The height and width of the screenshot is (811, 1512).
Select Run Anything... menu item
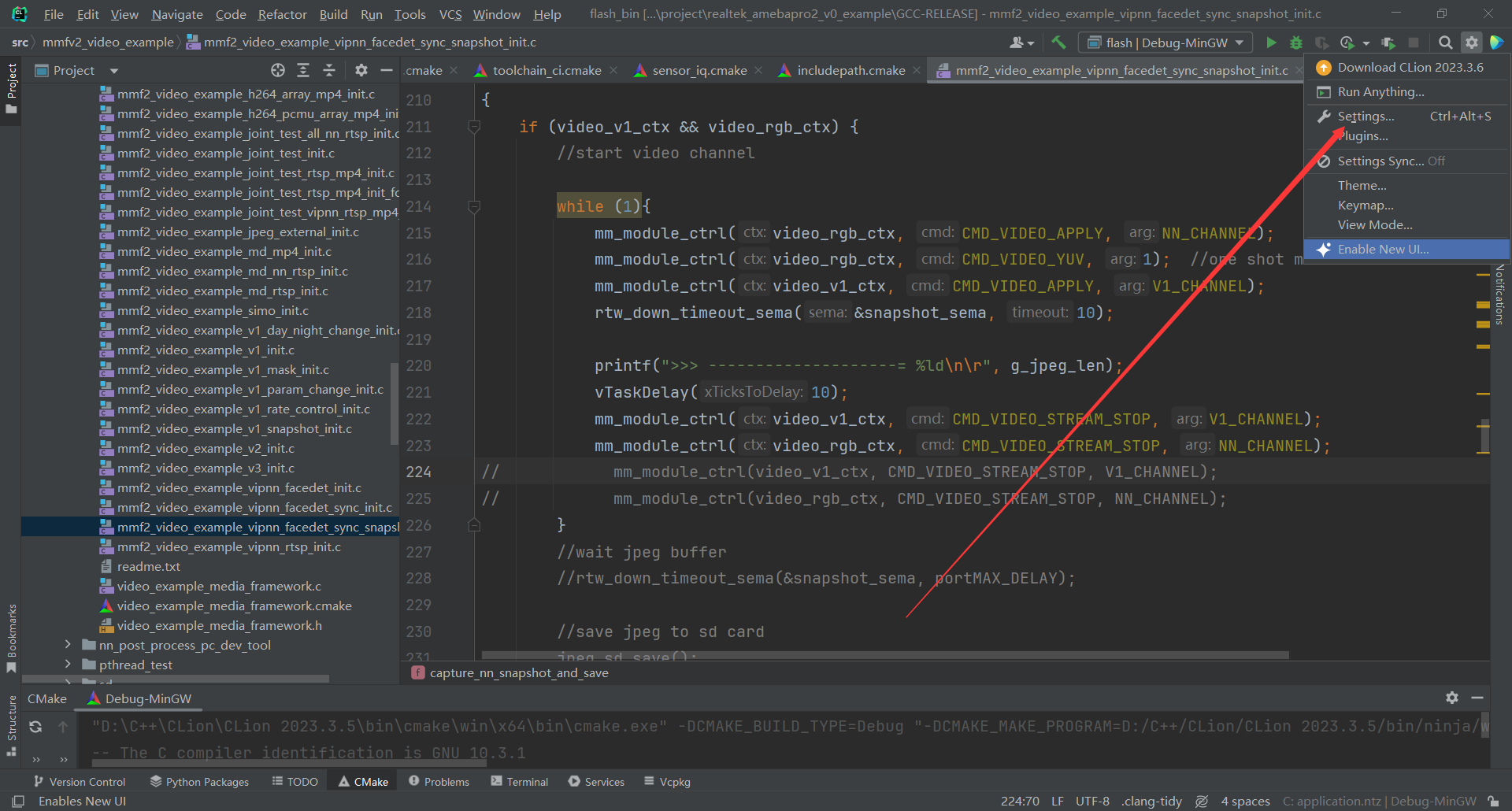click(1406, 92)
